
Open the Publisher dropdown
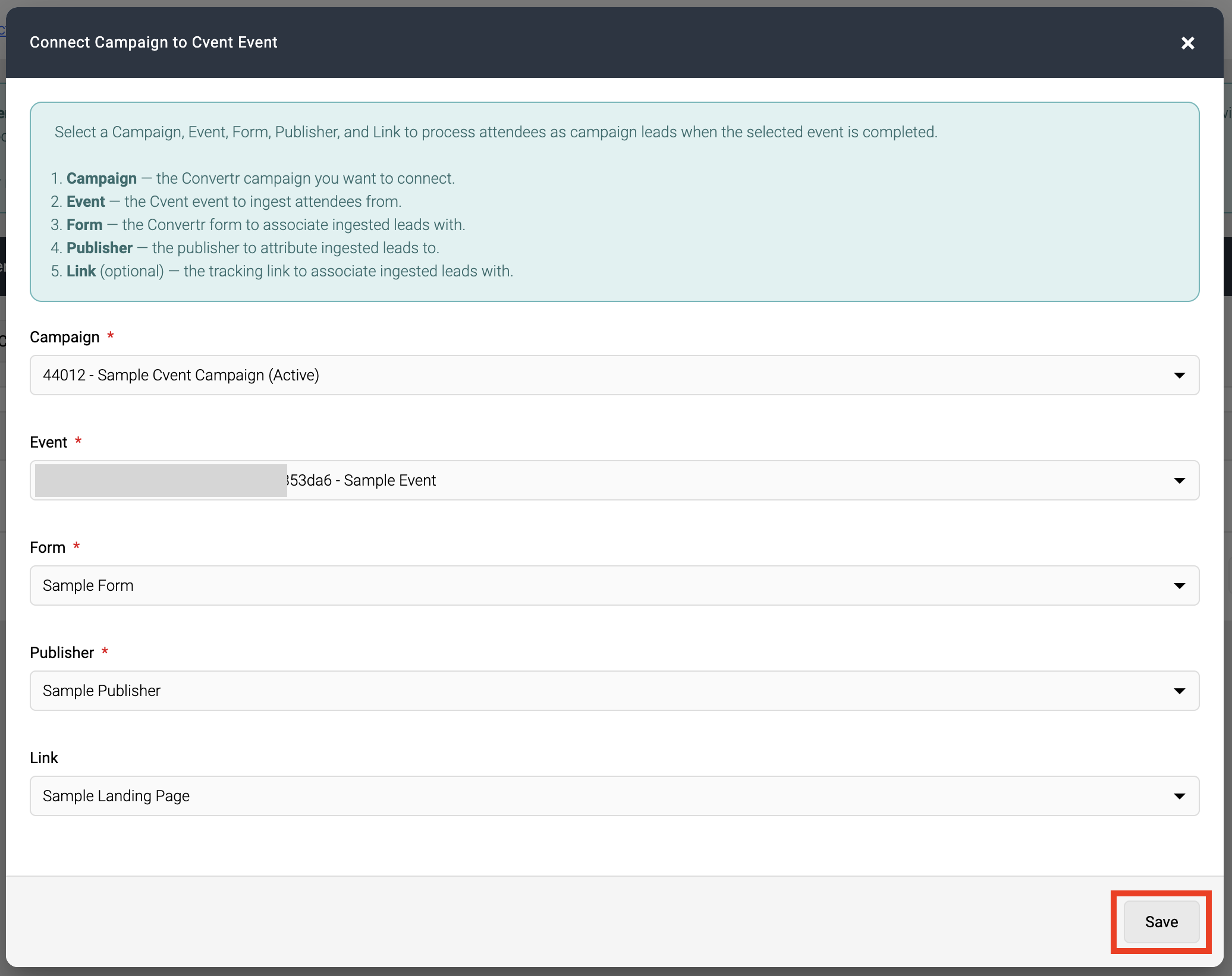[614, 691]
